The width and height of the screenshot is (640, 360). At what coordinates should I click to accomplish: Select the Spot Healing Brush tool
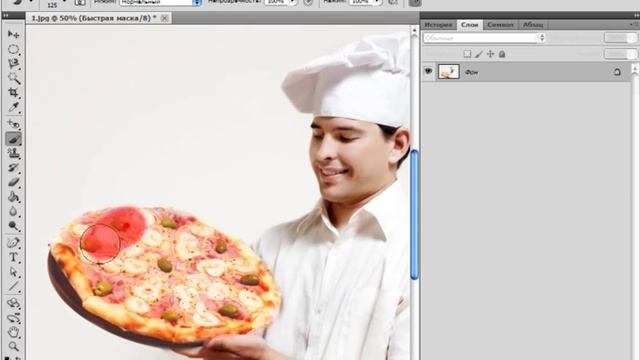coord(13,124)
